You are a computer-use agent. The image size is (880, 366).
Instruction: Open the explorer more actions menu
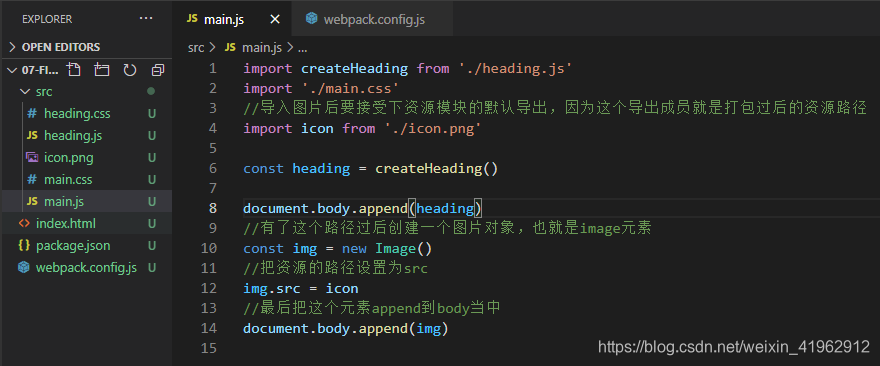(x=146, y=19)
